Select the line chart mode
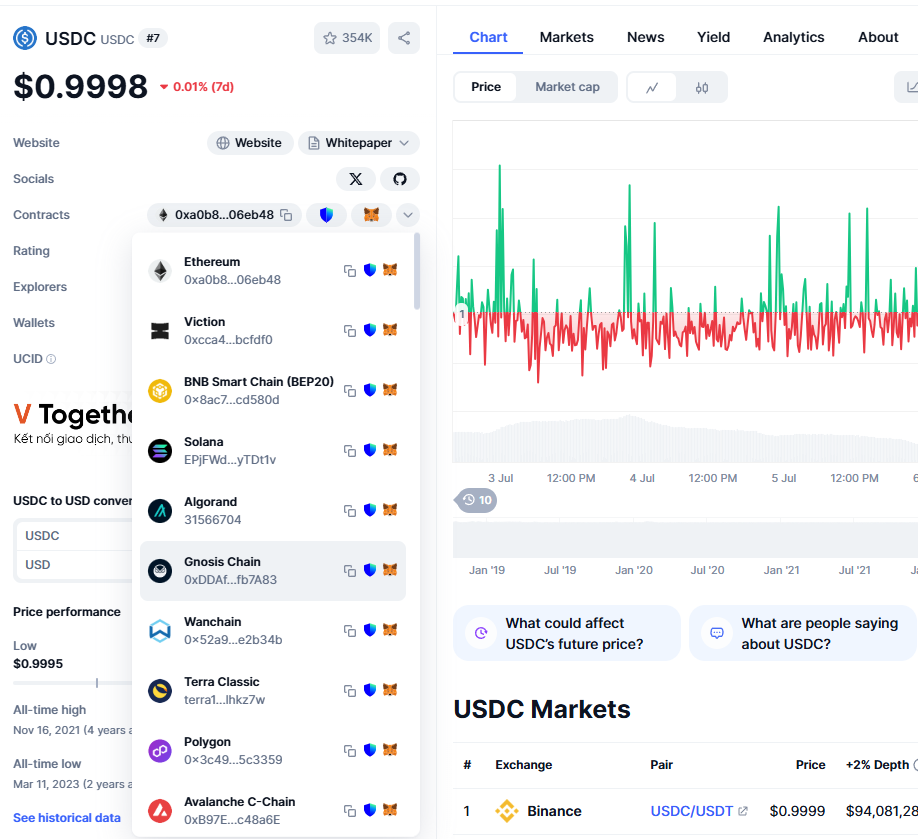 (652, 87)
